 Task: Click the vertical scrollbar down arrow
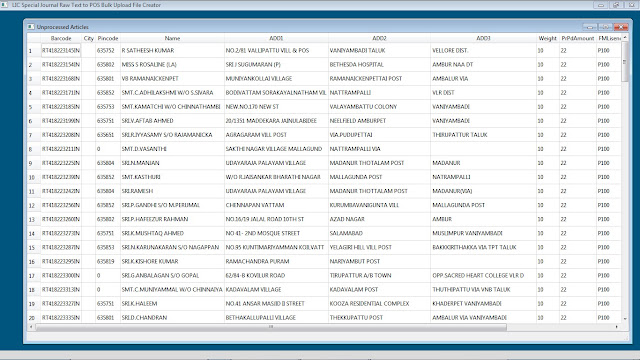click(625, 318)
